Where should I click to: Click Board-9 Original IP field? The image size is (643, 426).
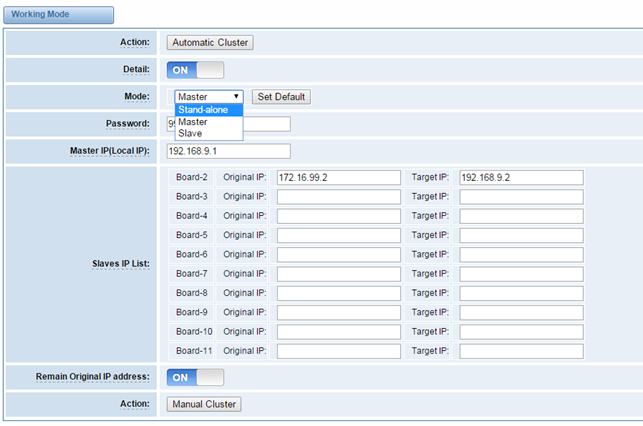coord(339,312)
